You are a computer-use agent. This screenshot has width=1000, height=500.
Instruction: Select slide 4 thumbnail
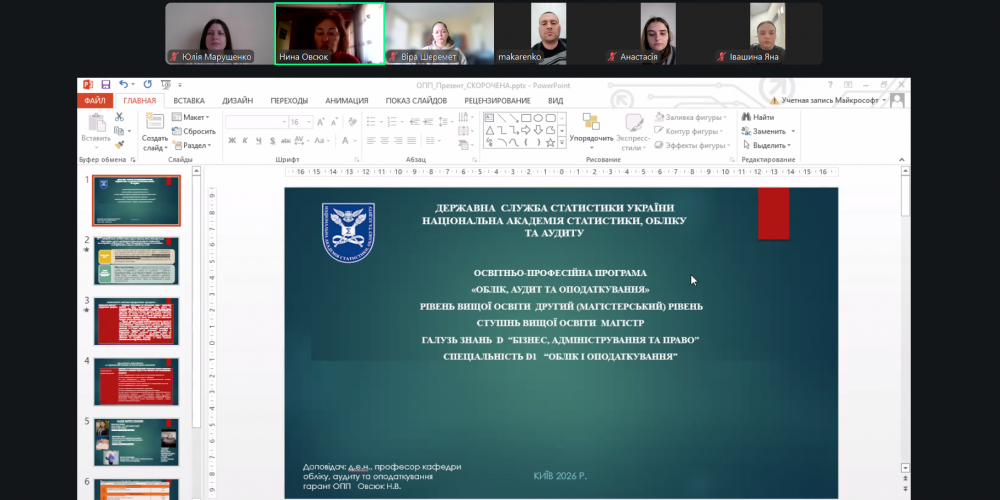(136, 382)
